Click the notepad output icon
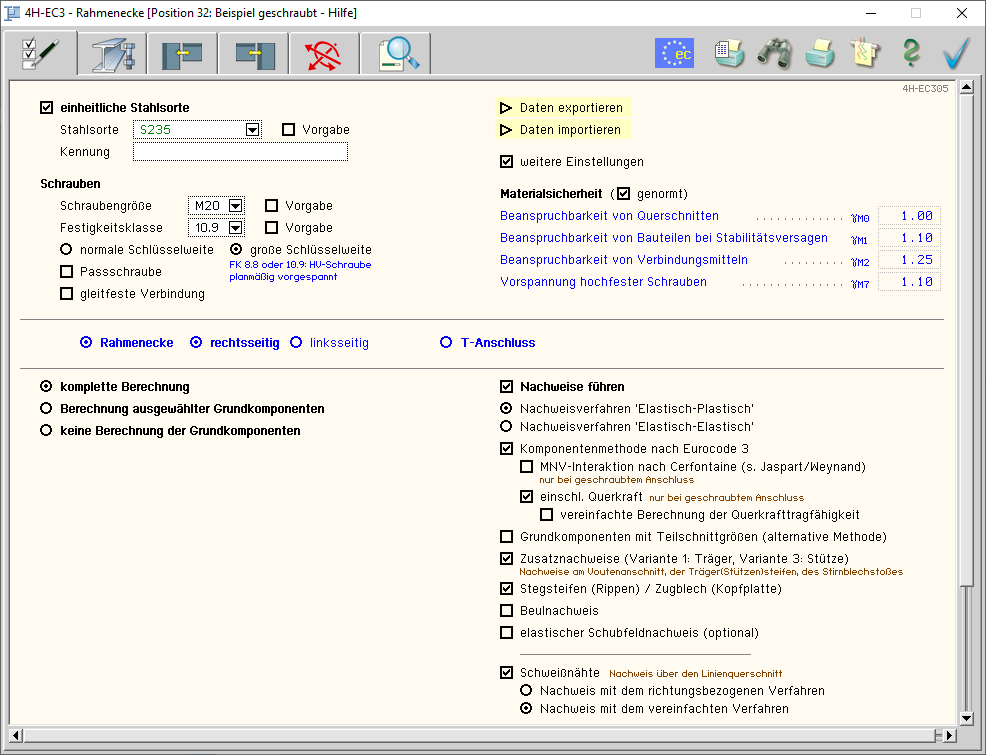Image resolution: width=986 pixels, height=755 pixels. pos(729,53)
